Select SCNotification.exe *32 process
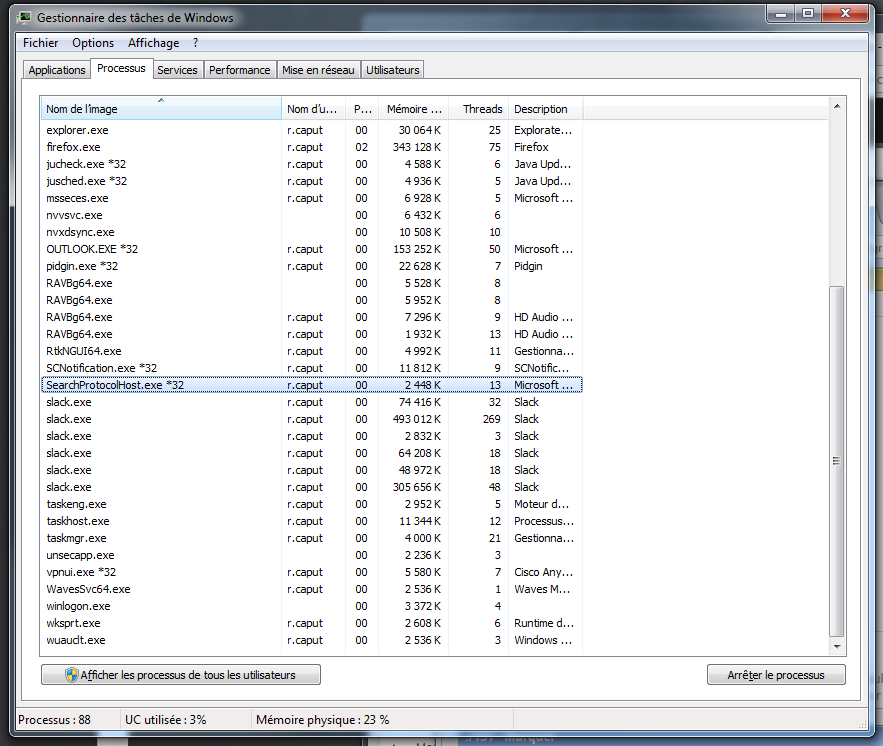Screen dimensions: 883x746 coord(311,368)
